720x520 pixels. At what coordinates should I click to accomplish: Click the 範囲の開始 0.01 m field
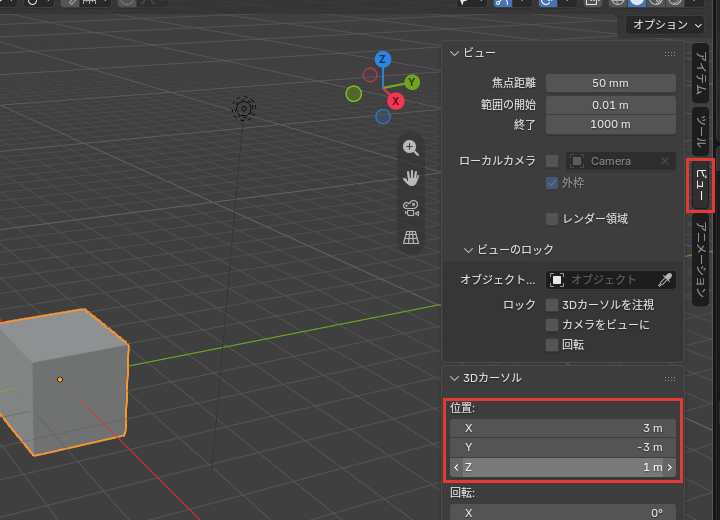click(611, 105)
